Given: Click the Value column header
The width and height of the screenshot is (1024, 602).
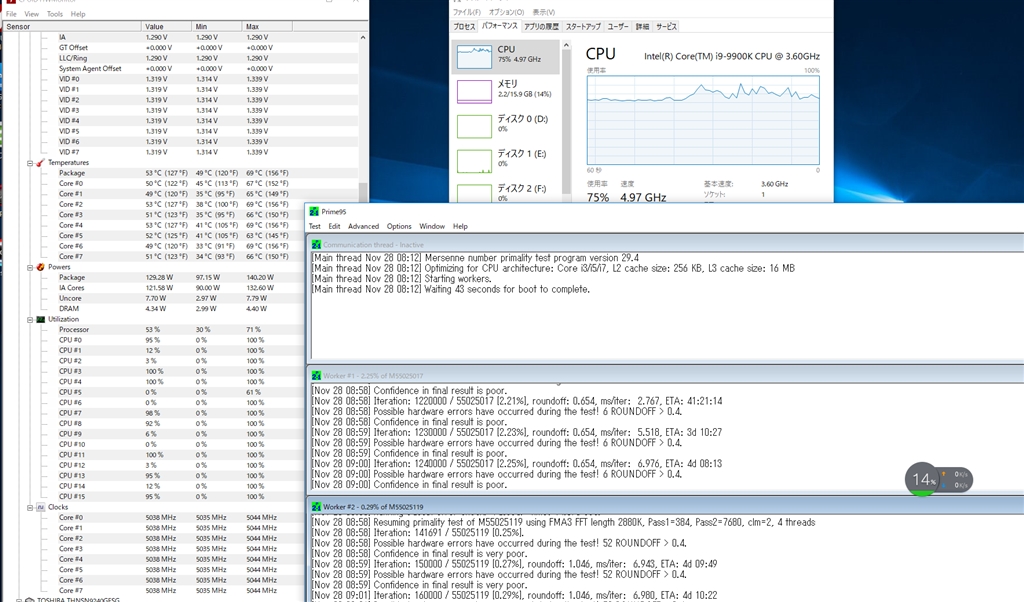Looking at the screenshot, I should pyautogui.click(x=167, y=26).
